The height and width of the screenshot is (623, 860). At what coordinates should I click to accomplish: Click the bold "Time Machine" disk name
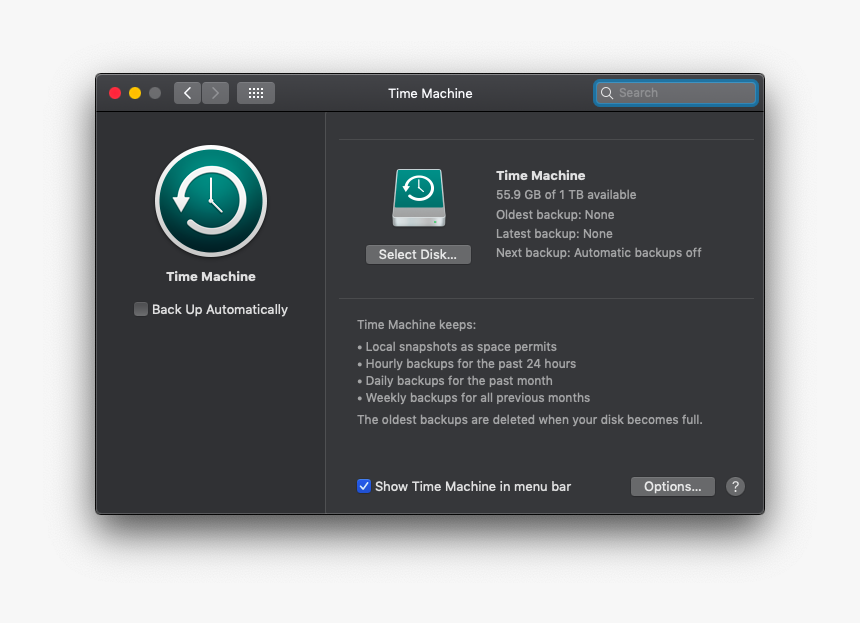click(x=540, y=175)
